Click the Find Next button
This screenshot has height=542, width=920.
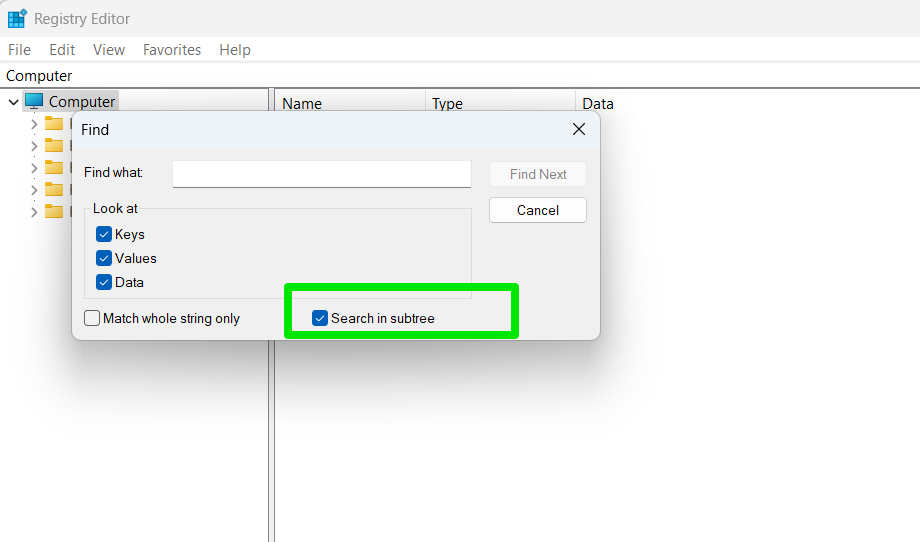[x=538, y=174]
